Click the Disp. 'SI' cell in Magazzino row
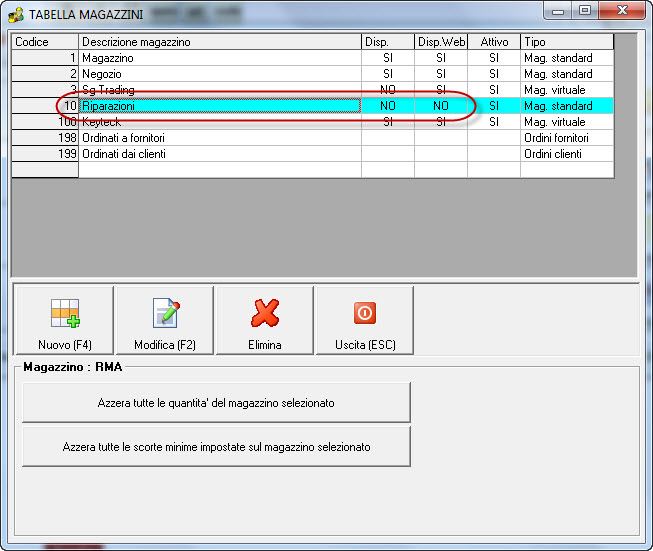This screenshot has width=653, height=551. pyautogui.click(x=388, y=58)
